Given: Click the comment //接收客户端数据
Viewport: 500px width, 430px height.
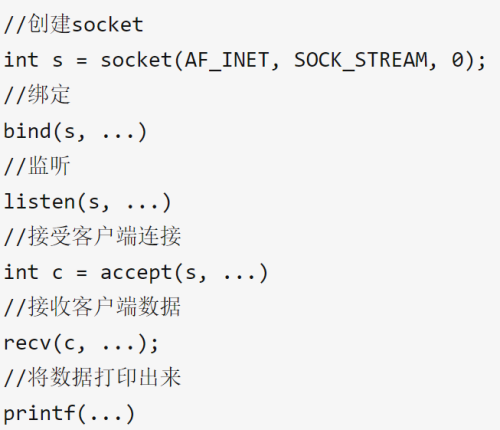Looking at the screenshot, I should [92, 307].
